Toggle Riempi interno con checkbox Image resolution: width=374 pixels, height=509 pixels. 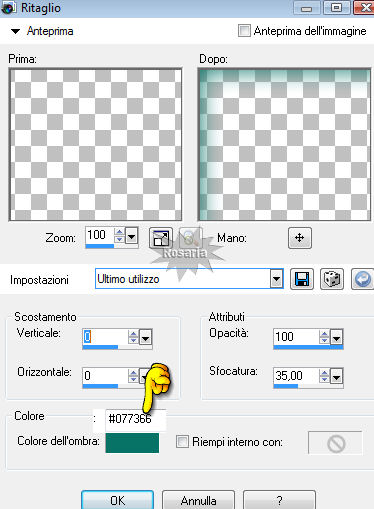click(182, 441)
